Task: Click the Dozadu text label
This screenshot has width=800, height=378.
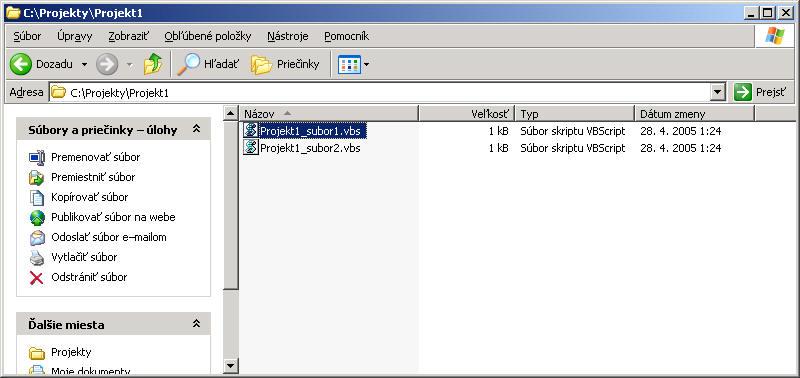Action: (x=54, y=64)
